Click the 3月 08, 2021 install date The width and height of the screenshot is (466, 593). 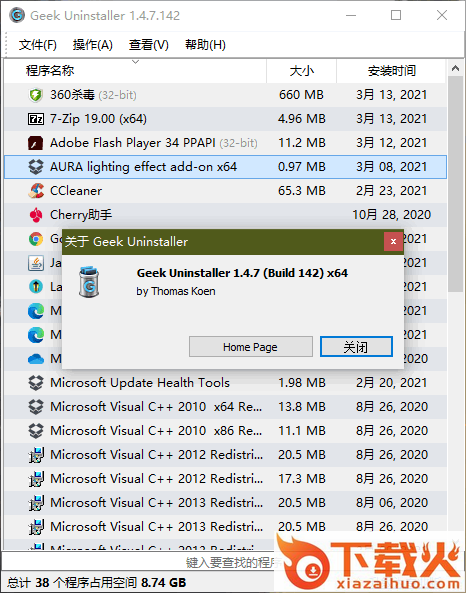point(391,167)
